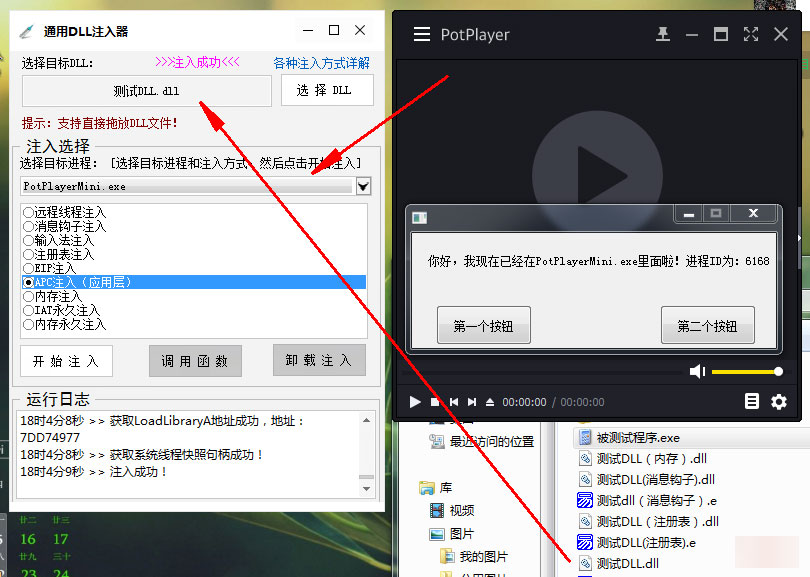The width and height of the screenshot is (810, 577).
Task: Select 消息钩子注入 radio option
Action: (x=64, y=226)
